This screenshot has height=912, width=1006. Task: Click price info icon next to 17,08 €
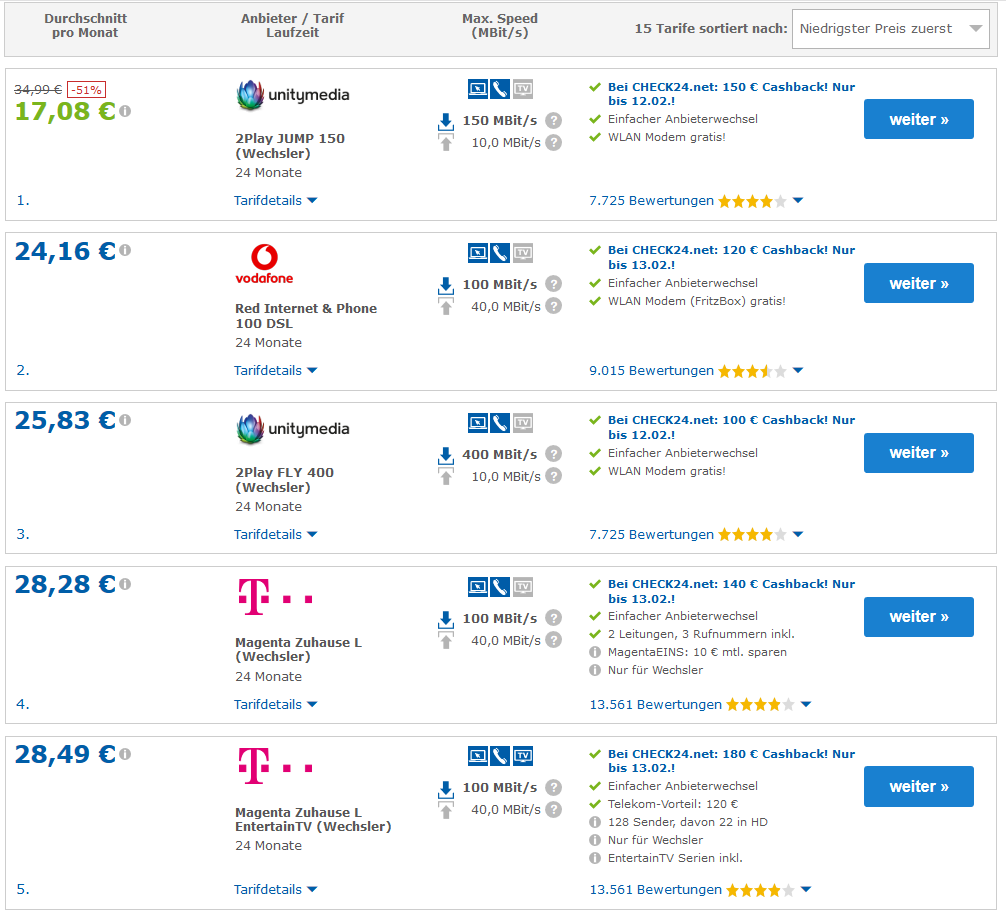[x=125, y=112]
